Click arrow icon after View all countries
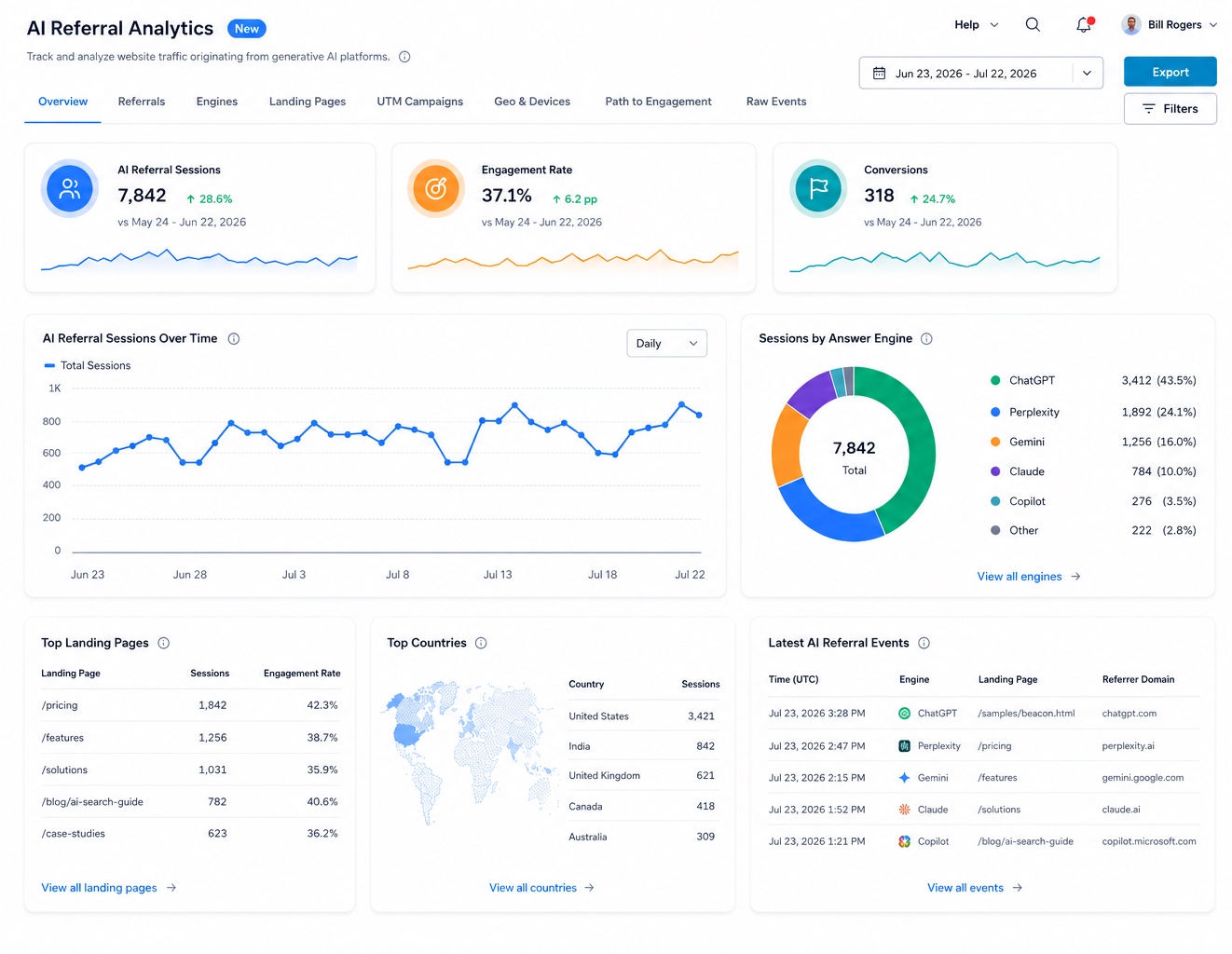1232x954 pixels. click(589, 888)
